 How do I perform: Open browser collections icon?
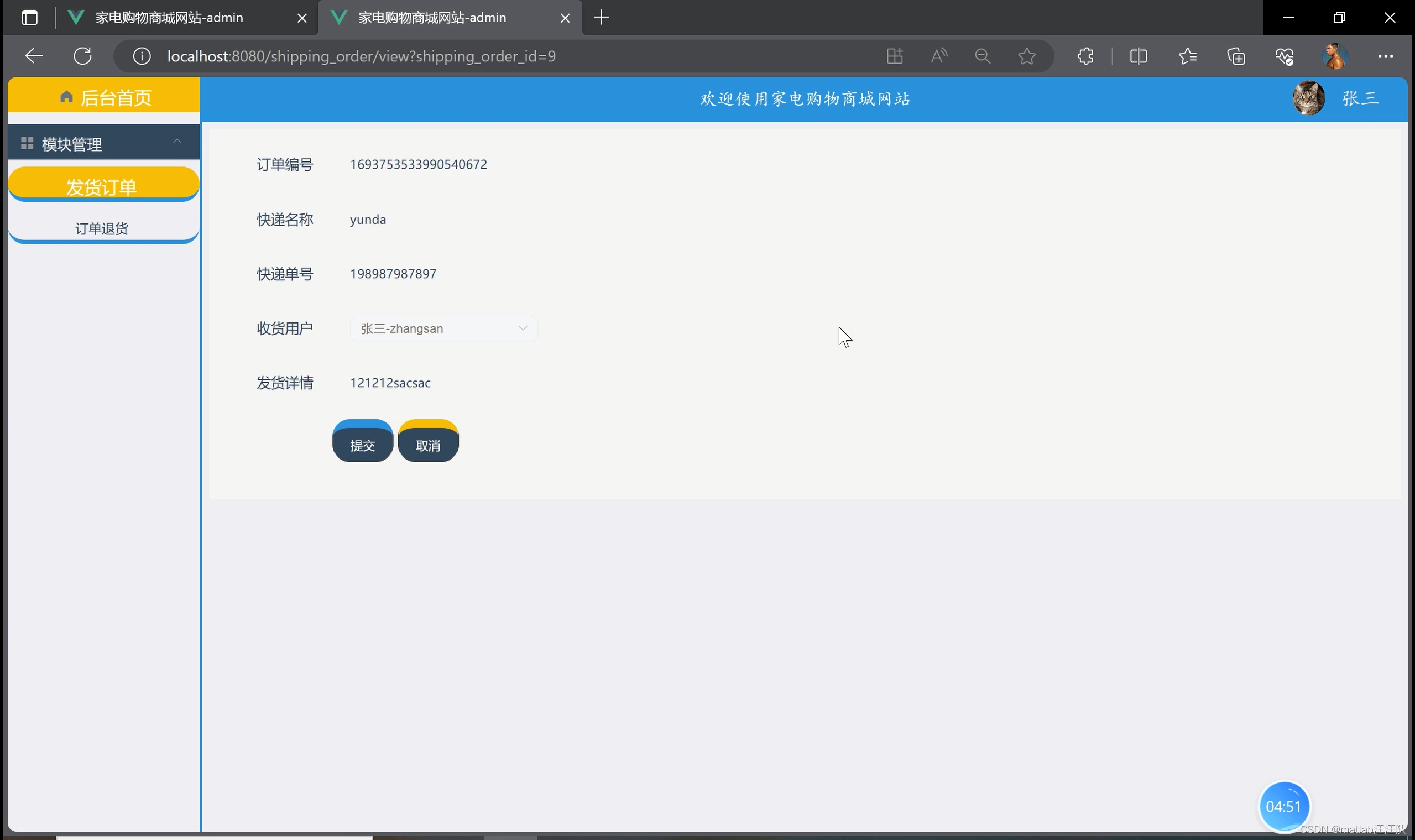click(1236, 56)
